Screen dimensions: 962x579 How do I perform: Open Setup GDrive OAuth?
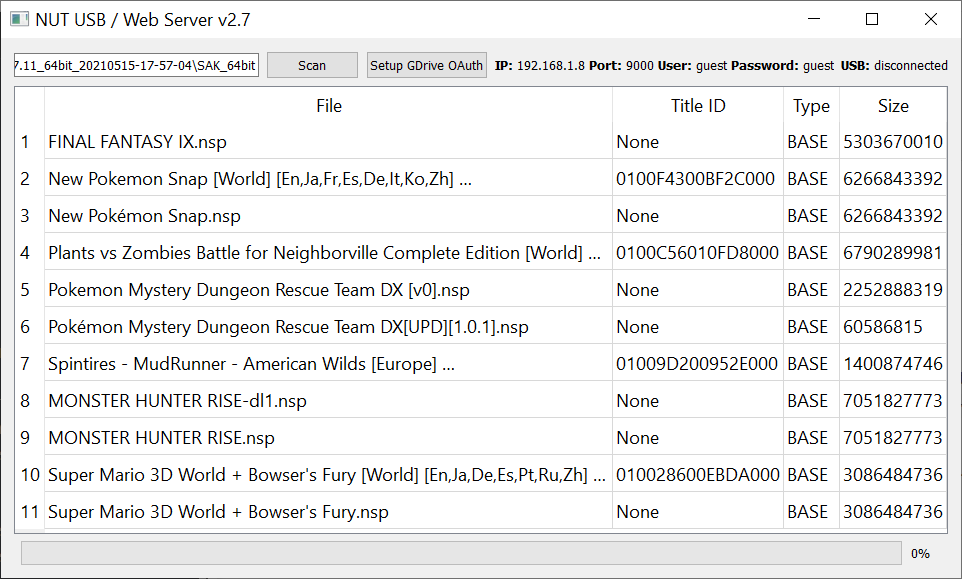[426, 65]
